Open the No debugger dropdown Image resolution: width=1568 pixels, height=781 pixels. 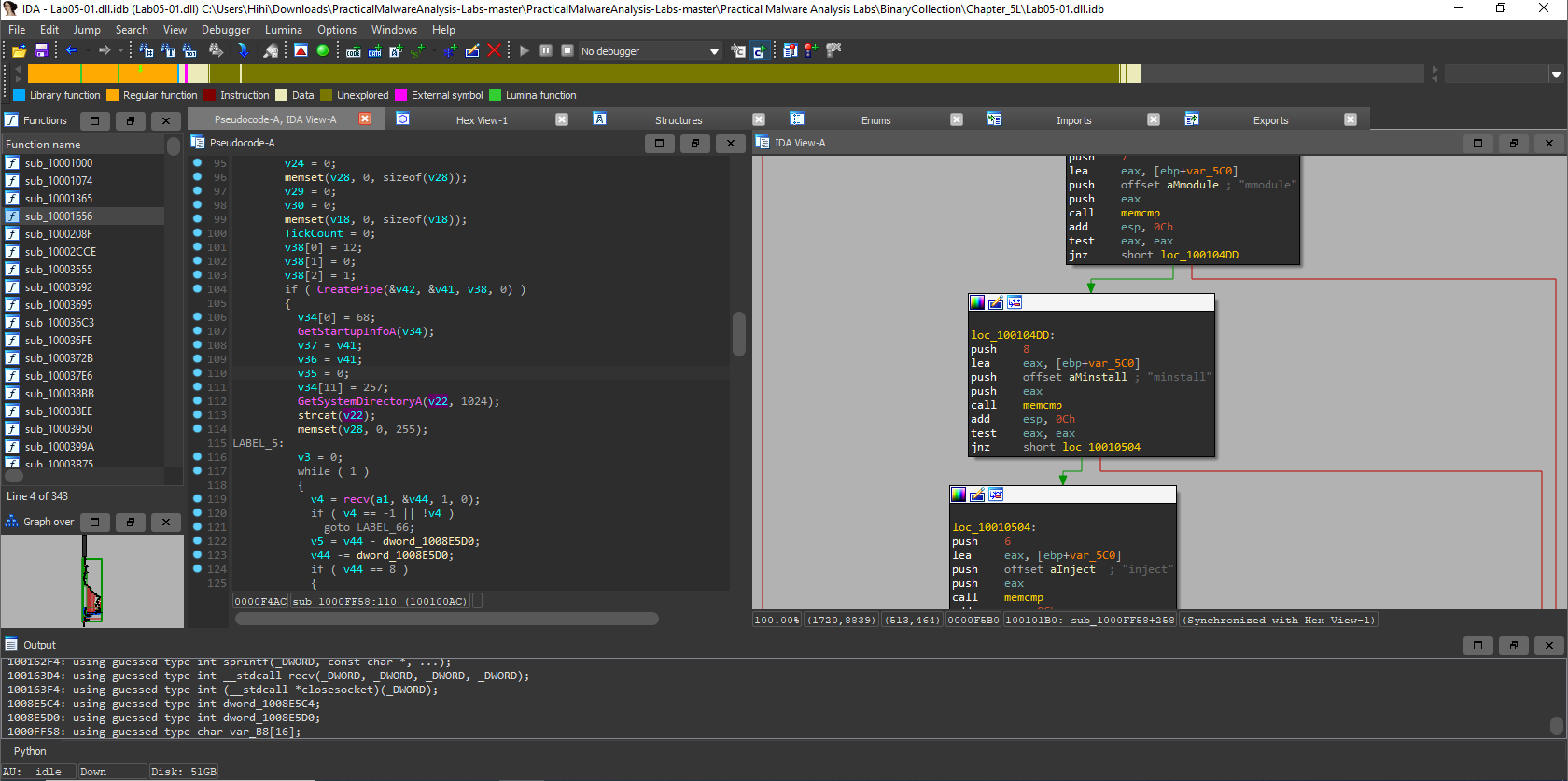(714, 51)
